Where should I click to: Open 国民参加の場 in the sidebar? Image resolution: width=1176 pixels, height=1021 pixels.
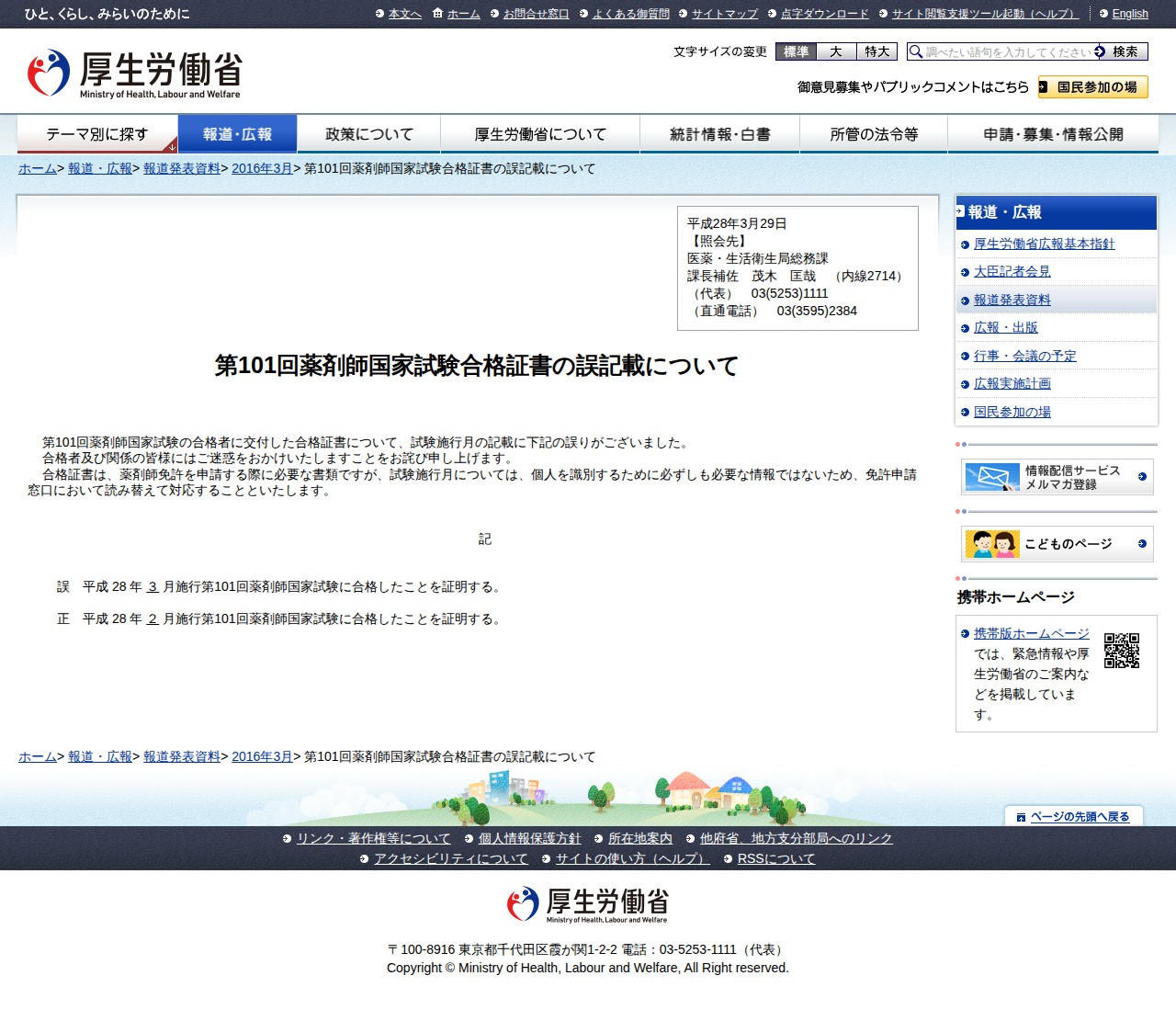[1012, 412]
